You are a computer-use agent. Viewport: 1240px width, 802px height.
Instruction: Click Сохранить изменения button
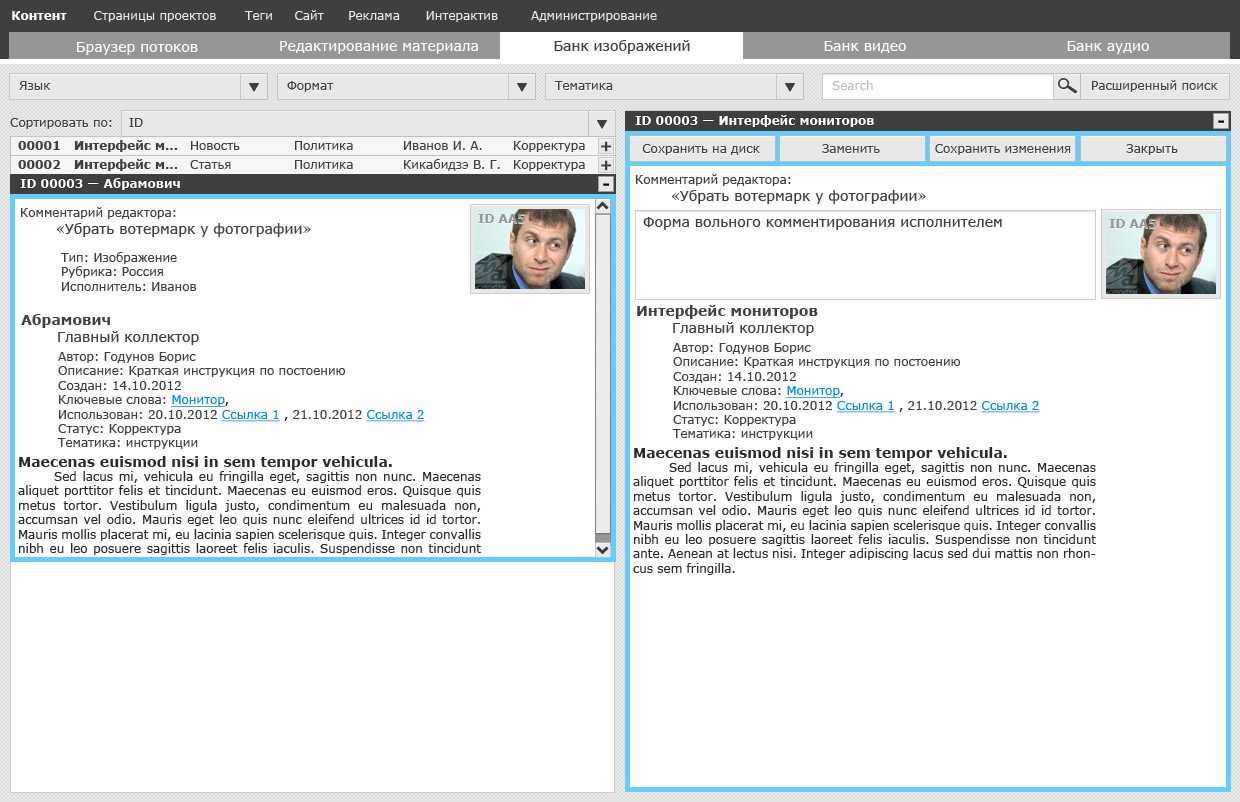[1003, 149]
